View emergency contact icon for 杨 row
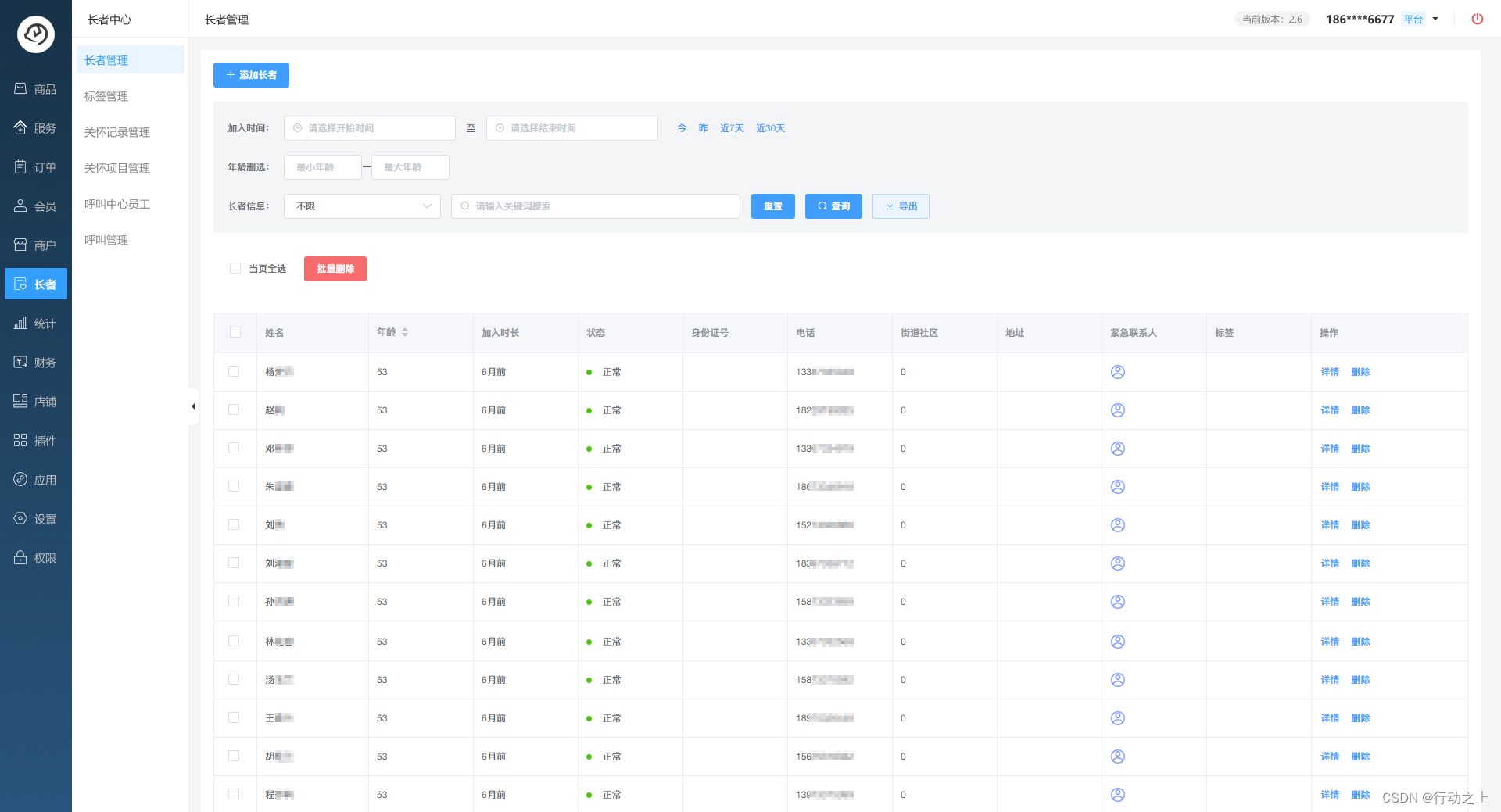Viewport: 1501px width, 812px height. pos(1118,372)
